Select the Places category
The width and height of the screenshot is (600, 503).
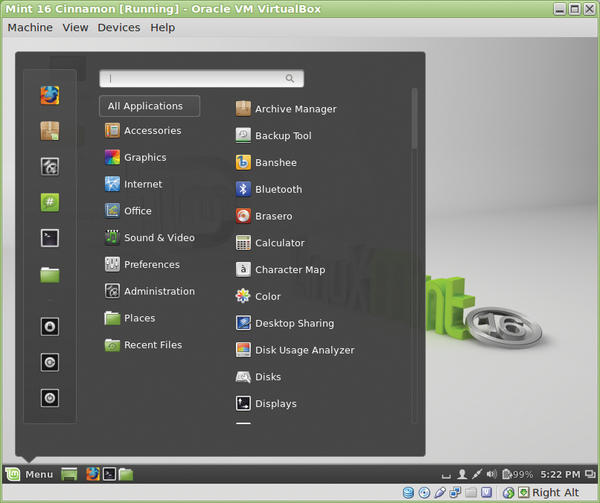pyautogui.click(x=130, y=318)
